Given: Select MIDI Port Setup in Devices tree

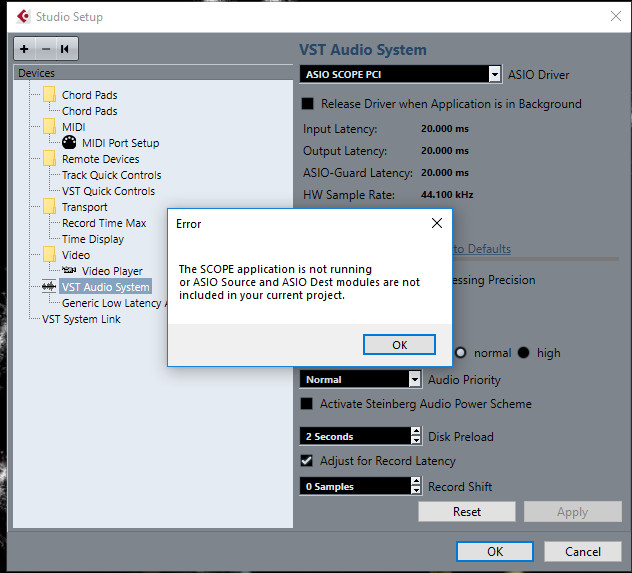Looking at the screenshot, I should (121, 143).
